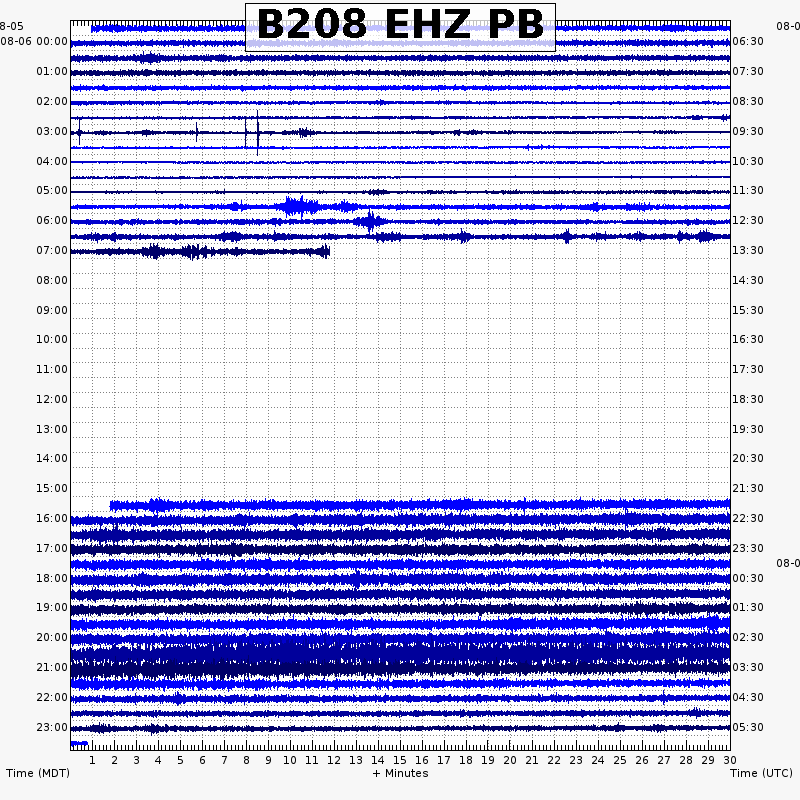Click the 13:30 UTC label
This screenshot has width=800, height=800.
(748, 251)
